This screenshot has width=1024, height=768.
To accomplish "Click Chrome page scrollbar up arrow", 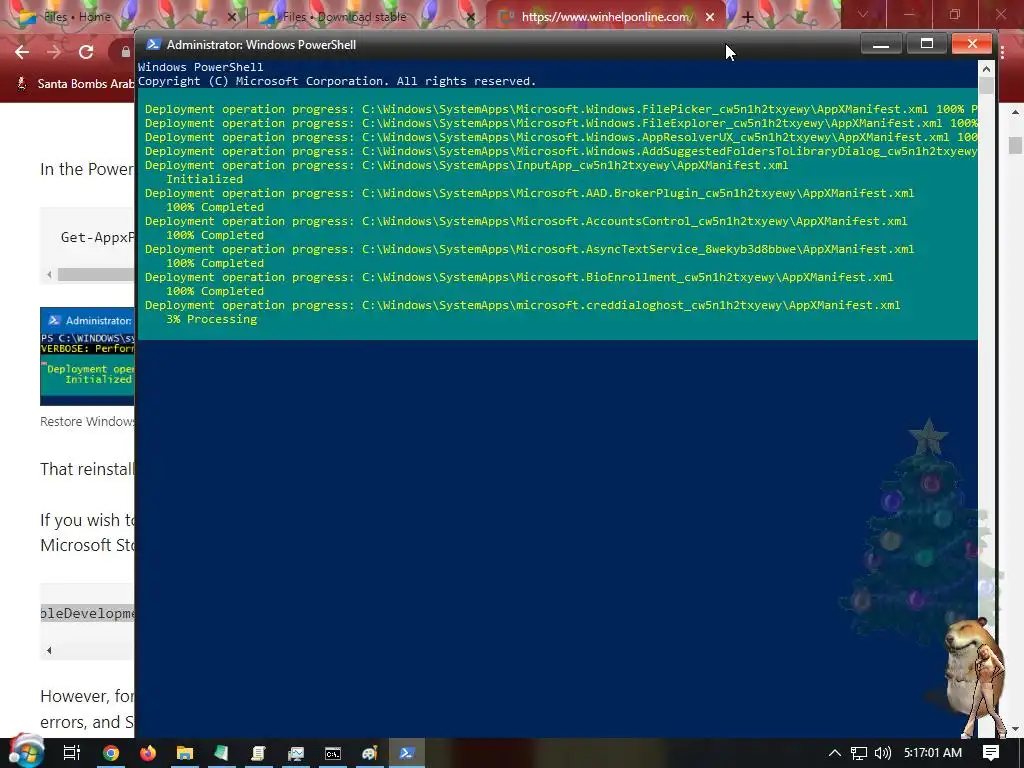I will (x=1015, y=112).
